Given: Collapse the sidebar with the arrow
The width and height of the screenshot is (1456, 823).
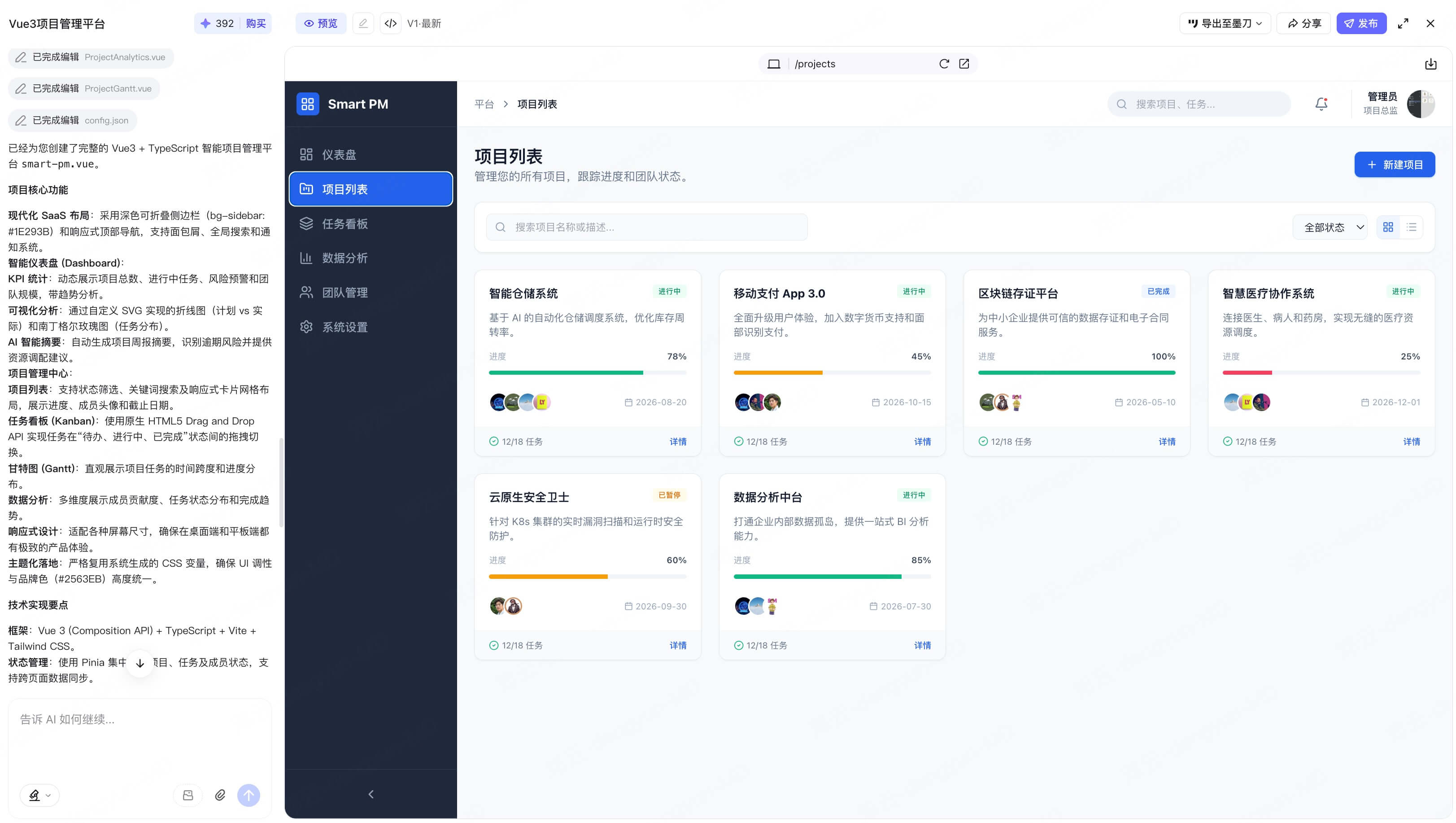Looking at the screenshot, I should coord(371,793).
